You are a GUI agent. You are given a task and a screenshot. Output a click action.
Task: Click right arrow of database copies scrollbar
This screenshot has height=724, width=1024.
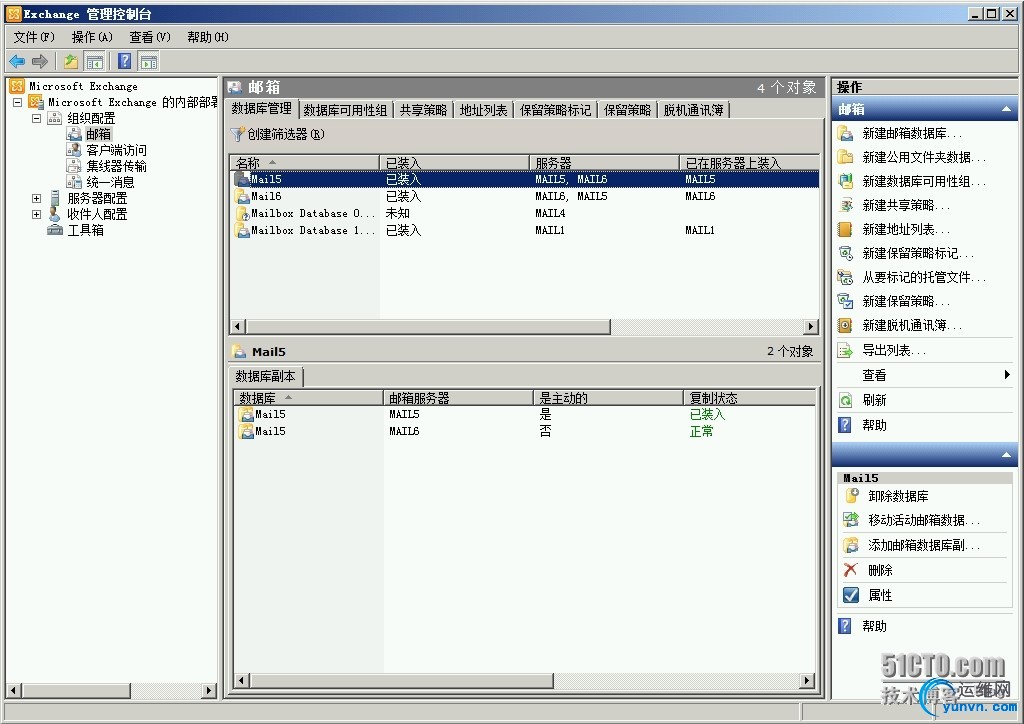807,681
